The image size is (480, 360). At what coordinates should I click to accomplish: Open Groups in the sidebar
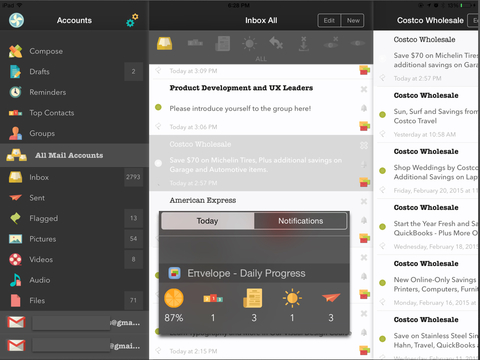74,133
